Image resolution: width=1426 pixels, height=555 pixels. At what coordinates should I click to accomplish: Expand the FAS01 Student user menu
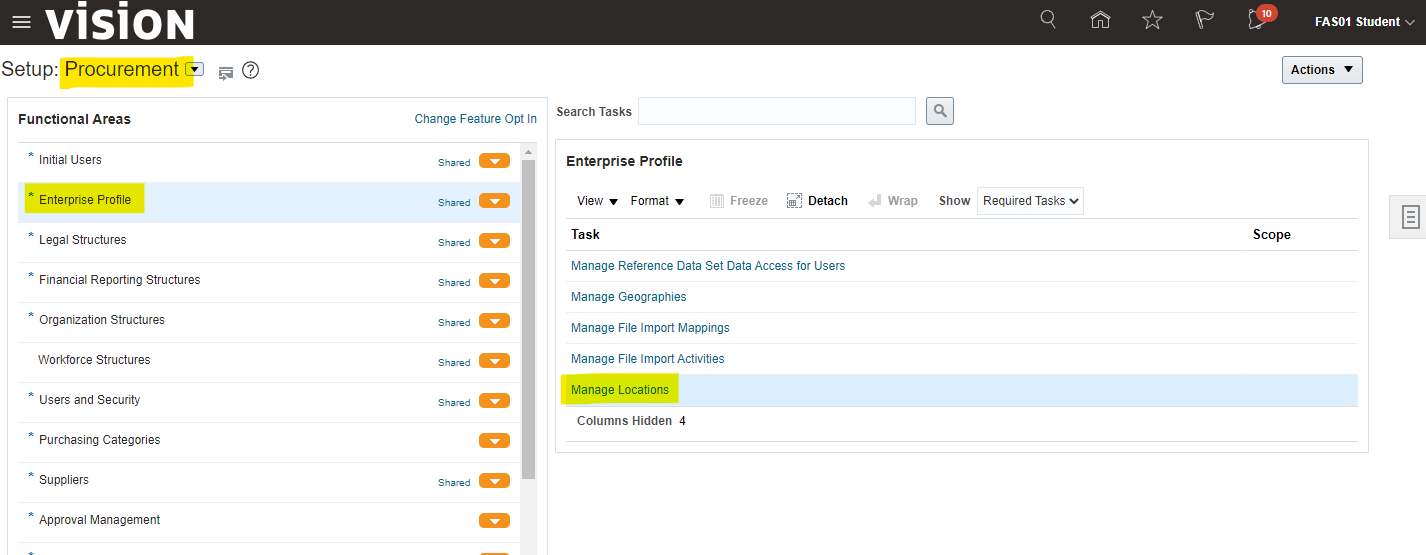1364,22
